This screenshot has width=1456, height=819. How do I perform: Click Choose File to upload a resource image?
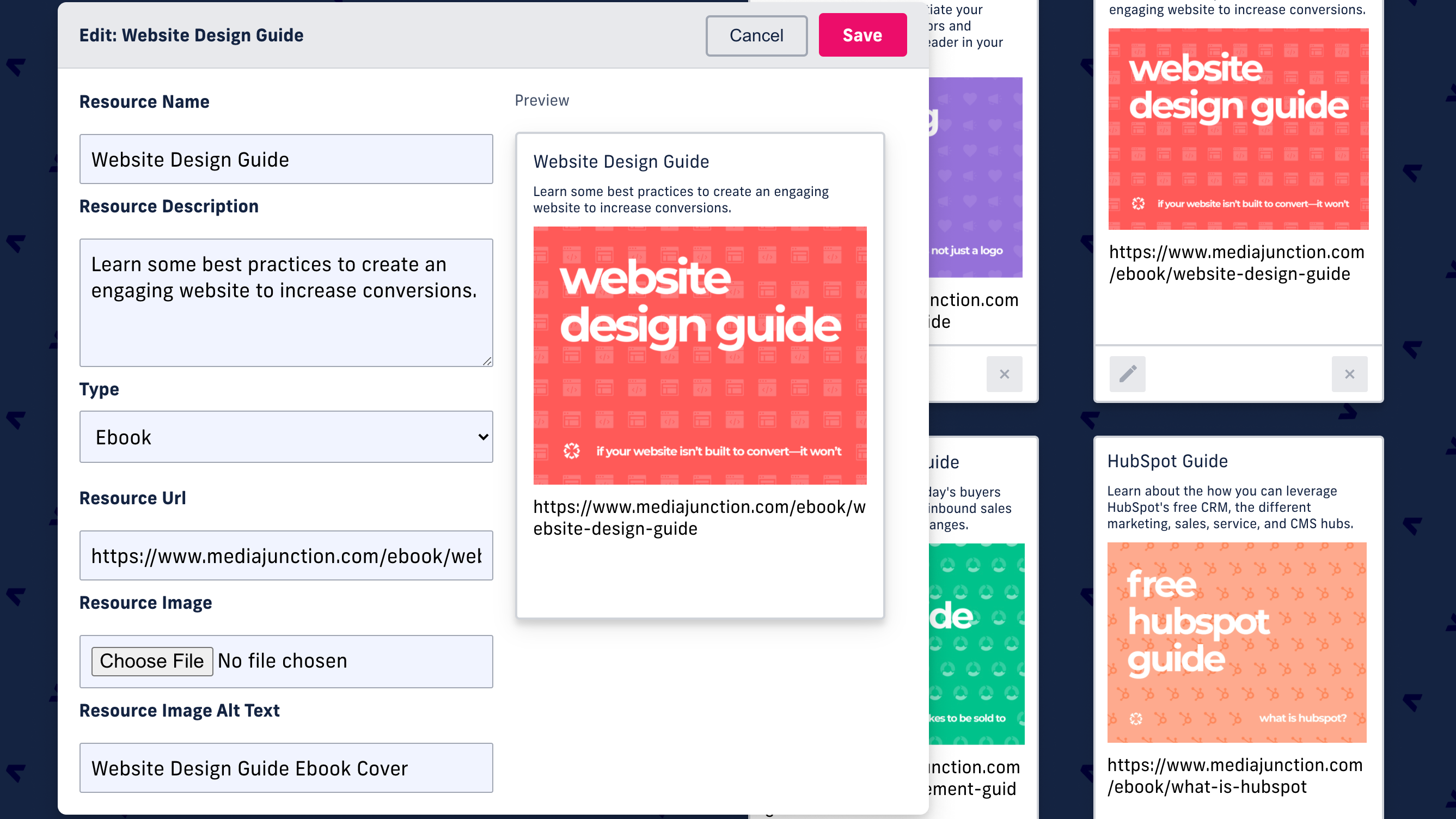click(151, 660)
